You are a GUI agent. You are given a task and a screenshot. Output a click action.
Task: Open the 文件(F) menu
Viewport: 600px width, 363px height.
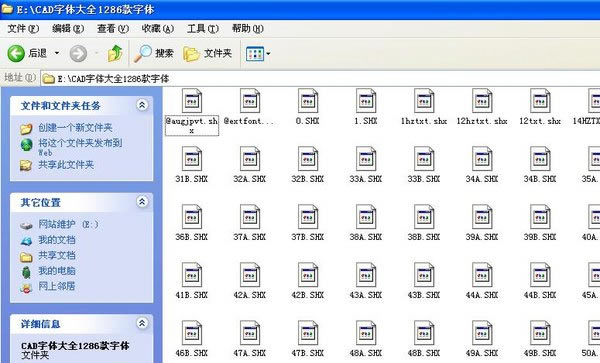[x=23, y=29]
